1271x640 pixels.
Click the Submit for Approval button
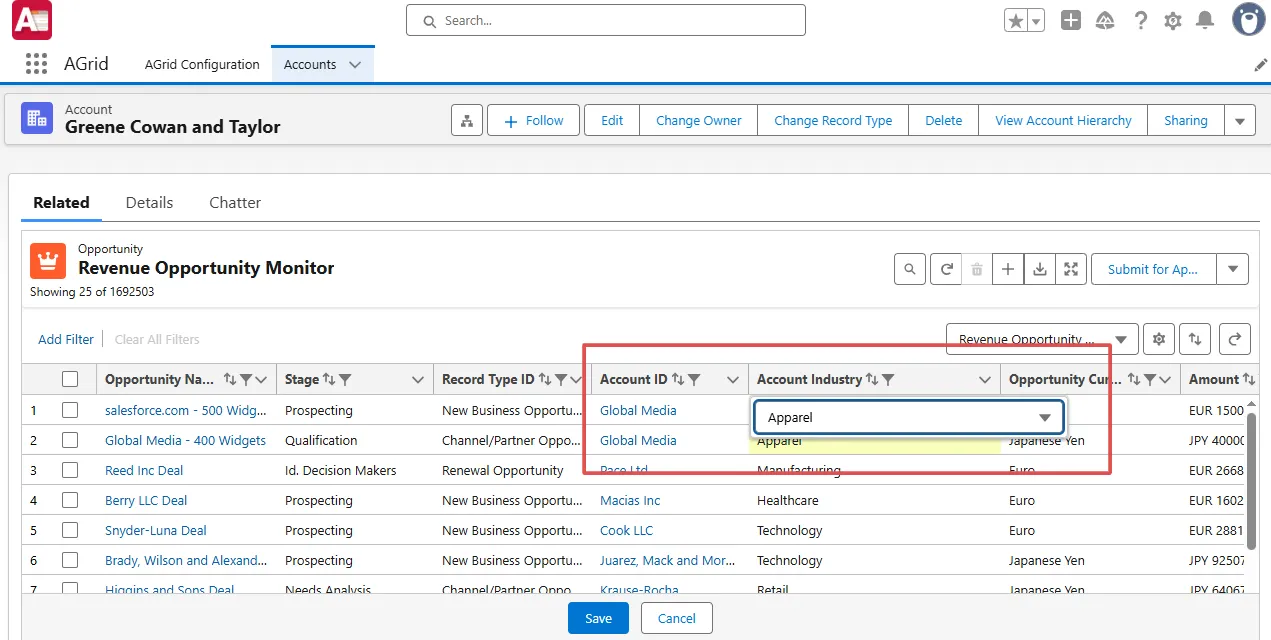1153,269
